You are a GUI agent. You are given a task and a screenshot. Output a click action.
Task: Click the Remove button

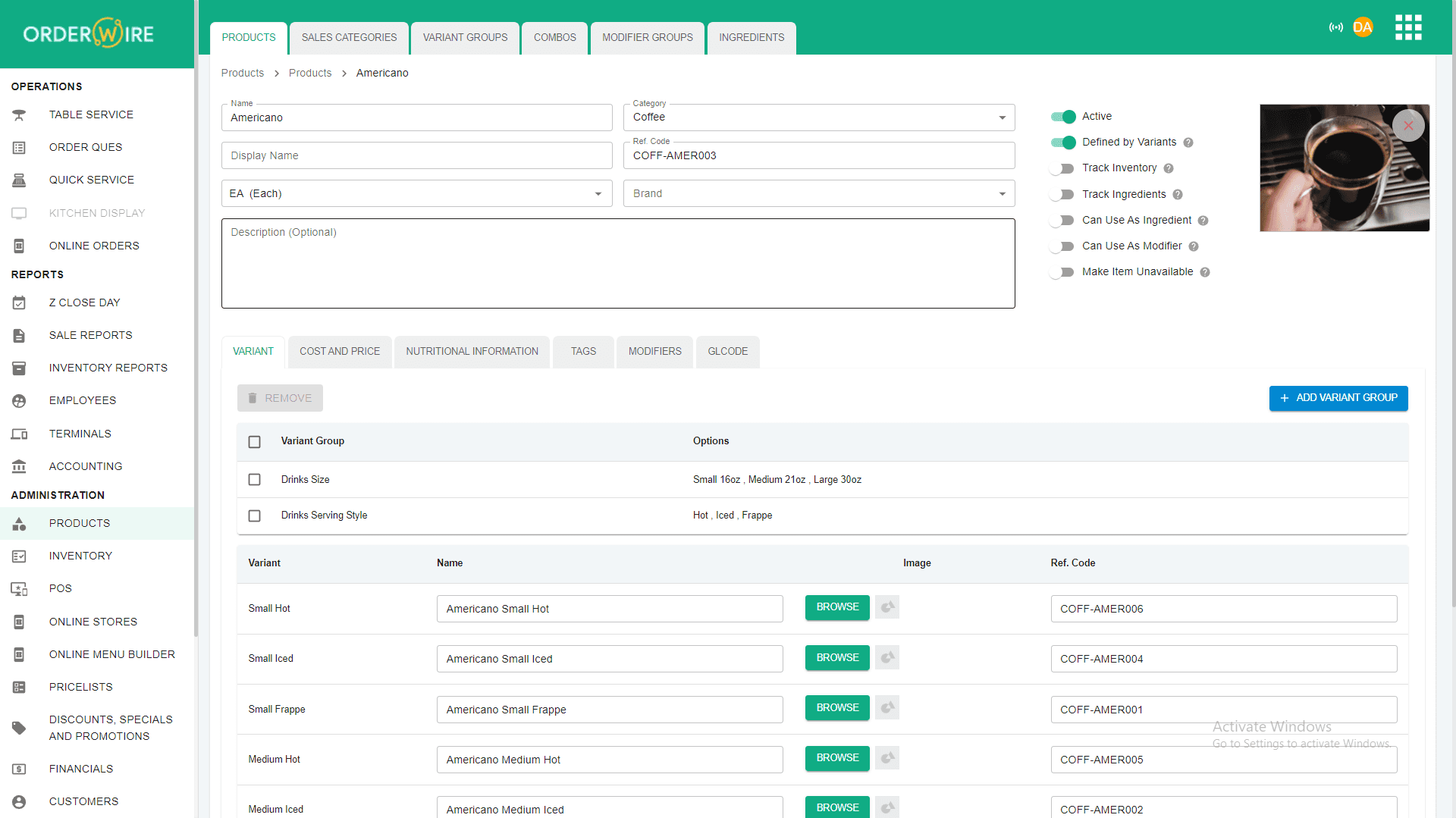(x=280, y=398)
